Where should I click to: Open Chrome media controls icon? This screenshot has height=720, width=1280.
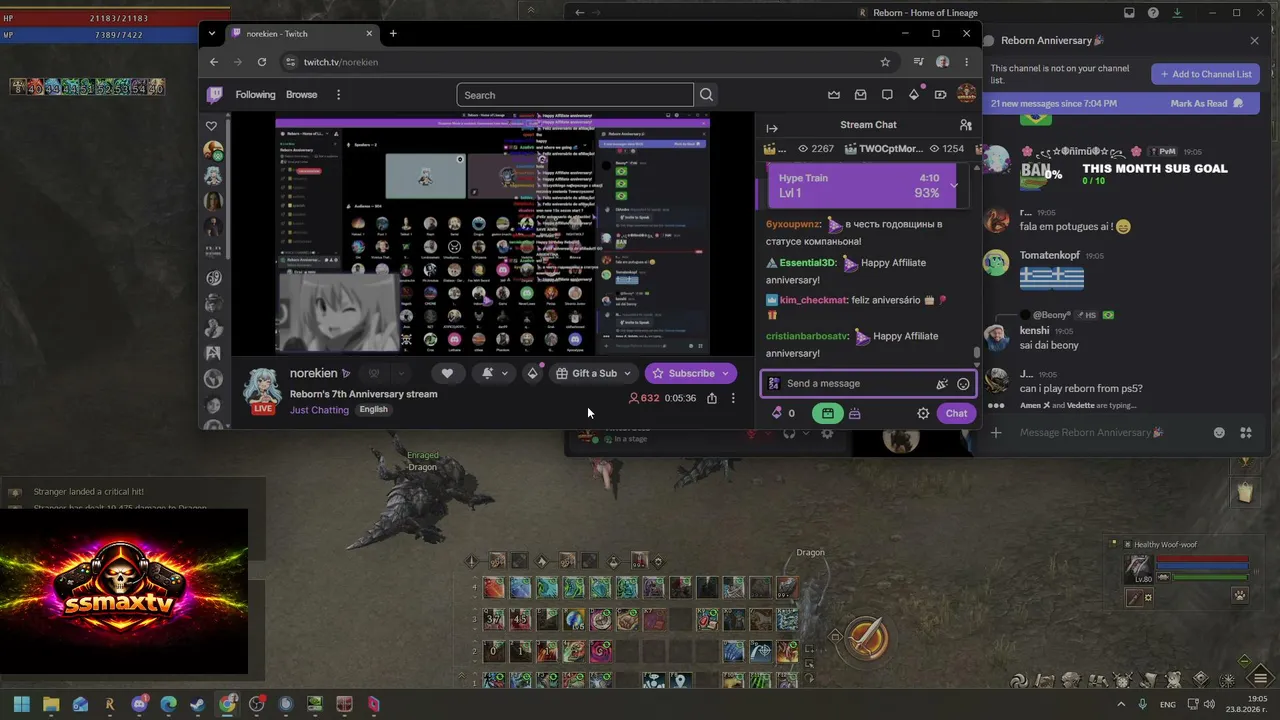(x=918, y=62)
